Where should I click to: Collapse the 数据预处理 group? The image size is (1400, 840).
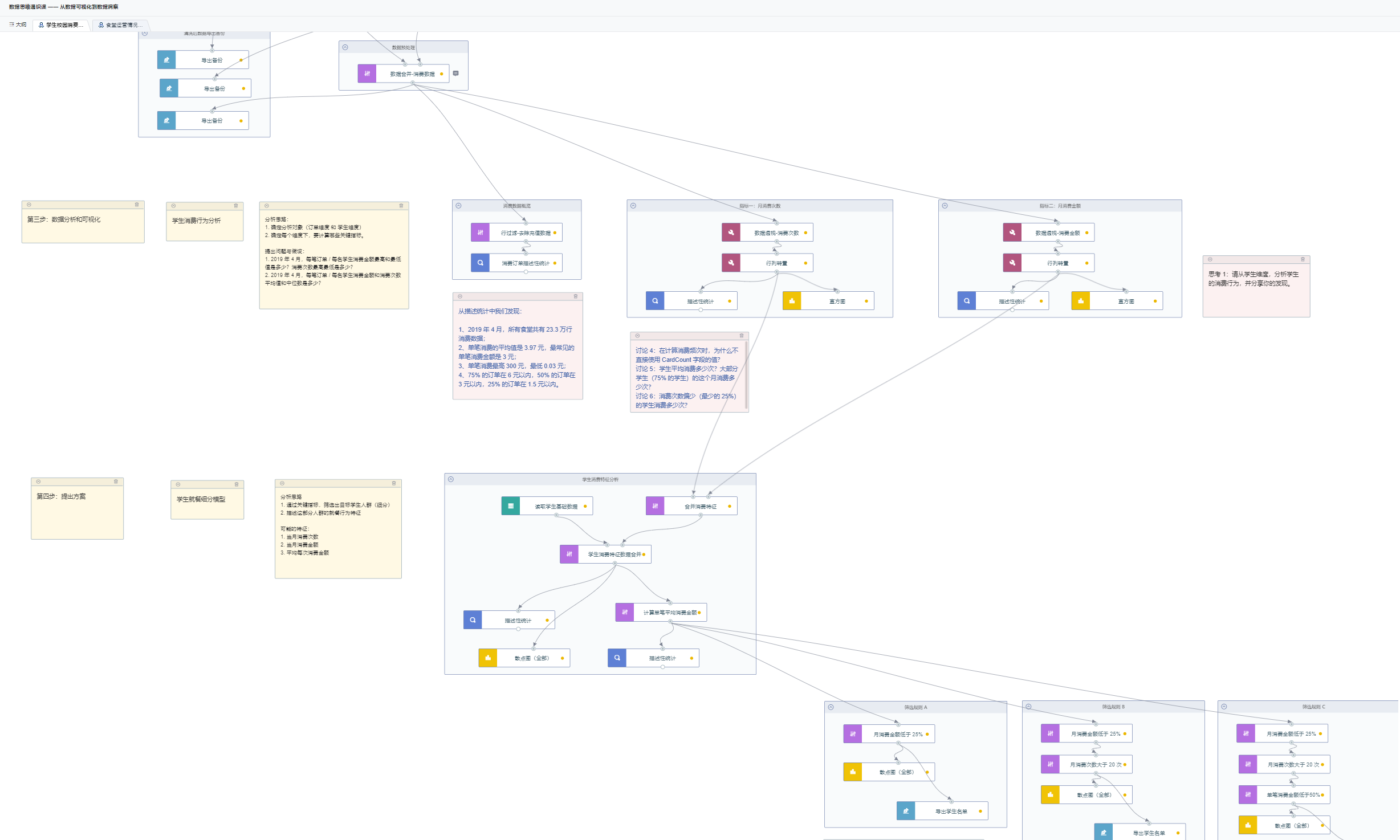(x=345, y=47)
